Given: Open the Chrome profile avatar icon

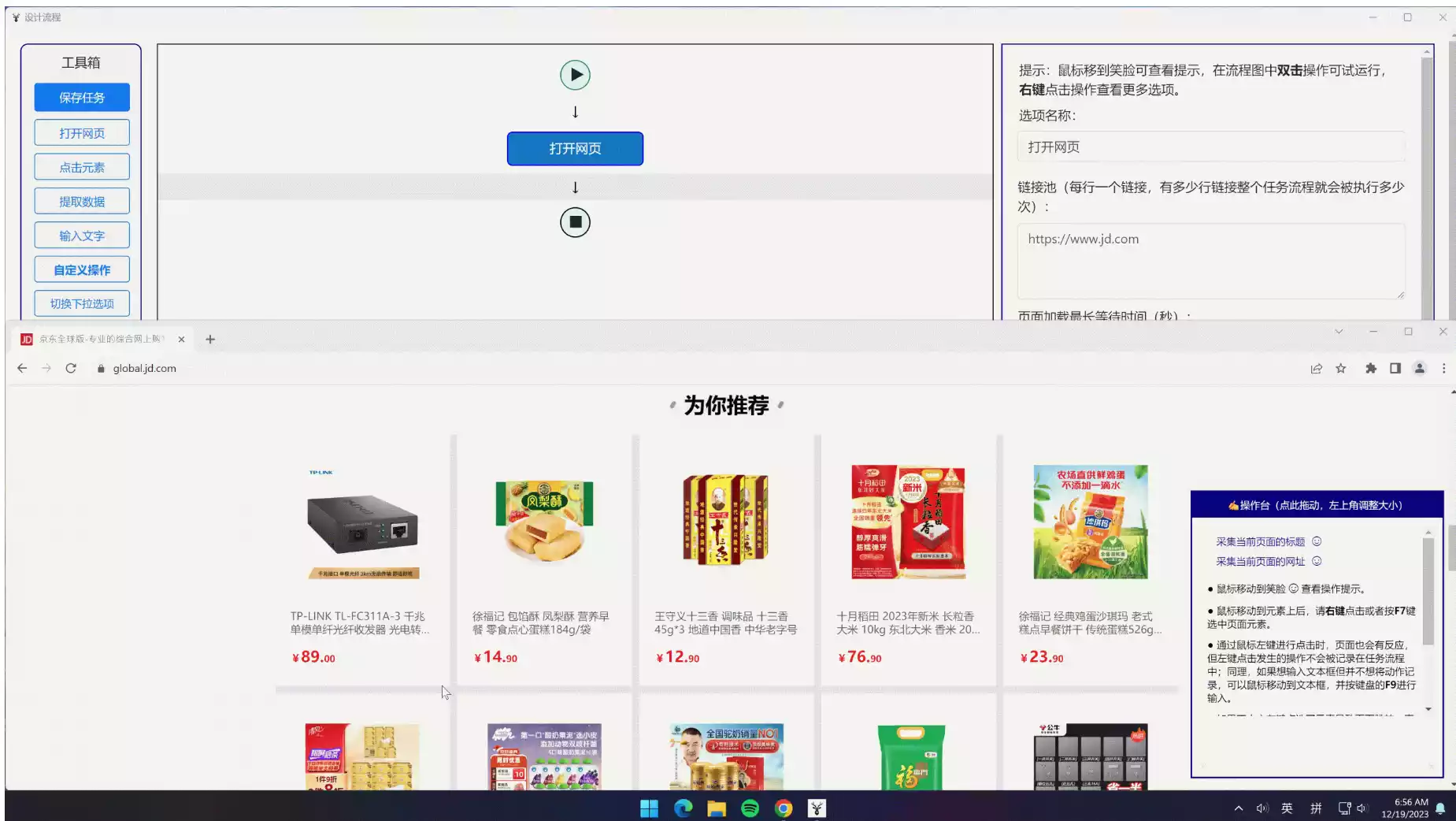Looking at the screenshot, I should (x=1420, y=368).
